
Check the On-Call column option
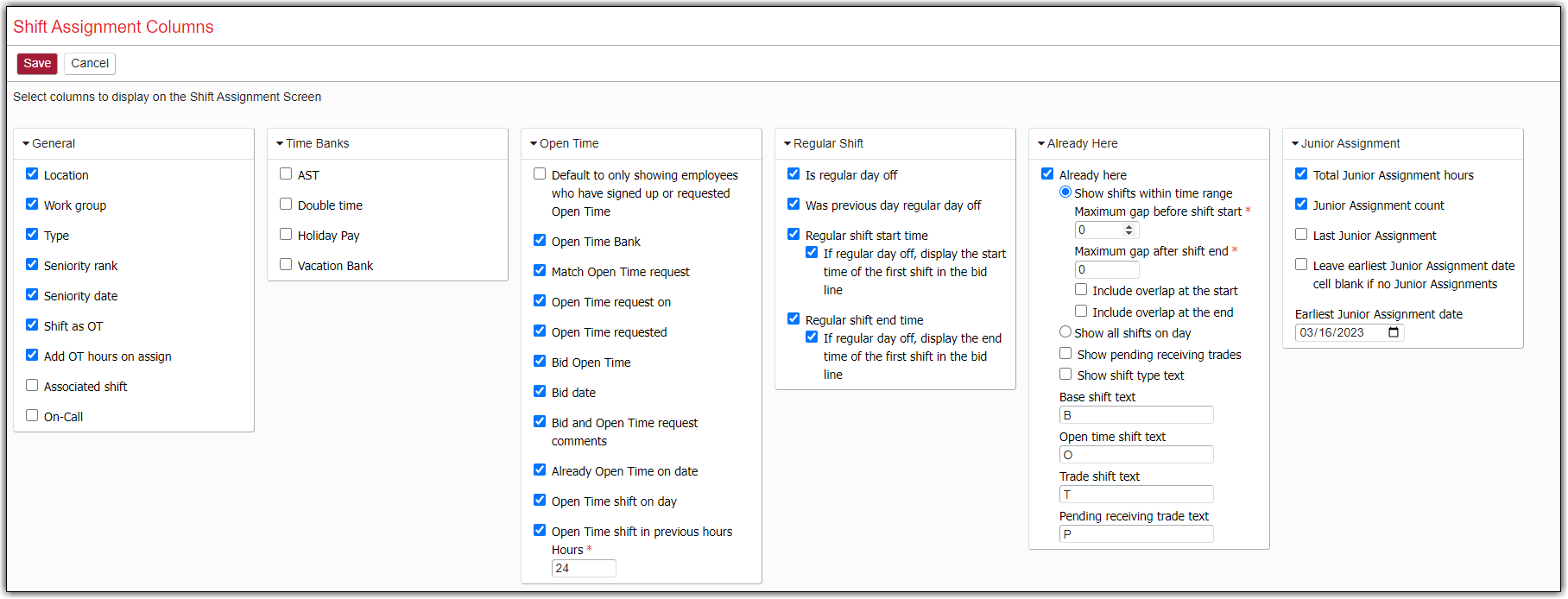coord(32,416)
